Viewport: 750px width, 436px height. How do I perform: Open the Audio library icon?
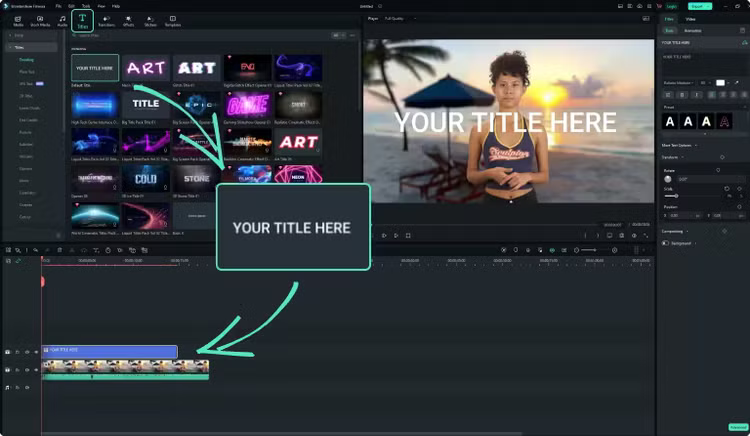click(x=63, y=19)
